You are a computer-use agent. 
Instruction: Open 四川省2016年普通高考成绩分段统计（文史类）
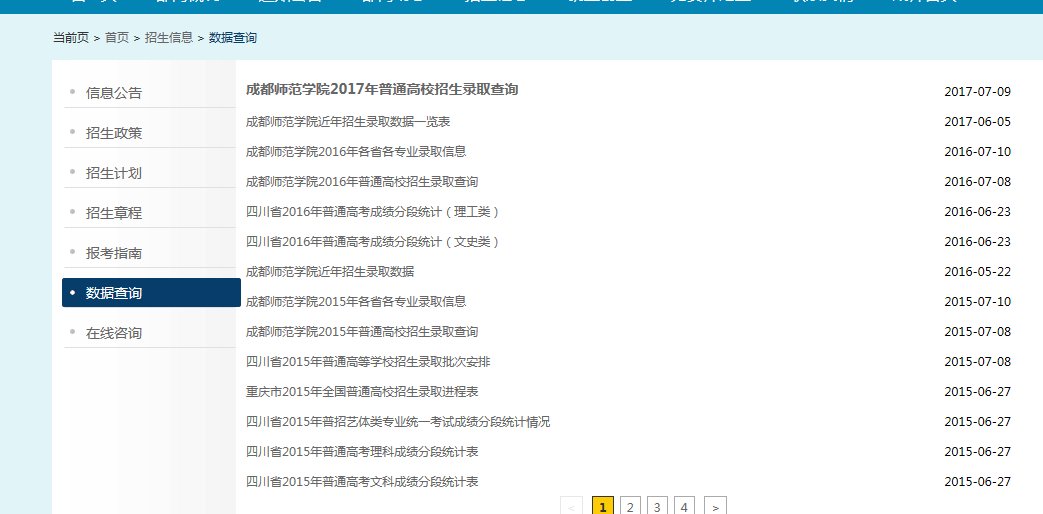[x=372, y=241]
